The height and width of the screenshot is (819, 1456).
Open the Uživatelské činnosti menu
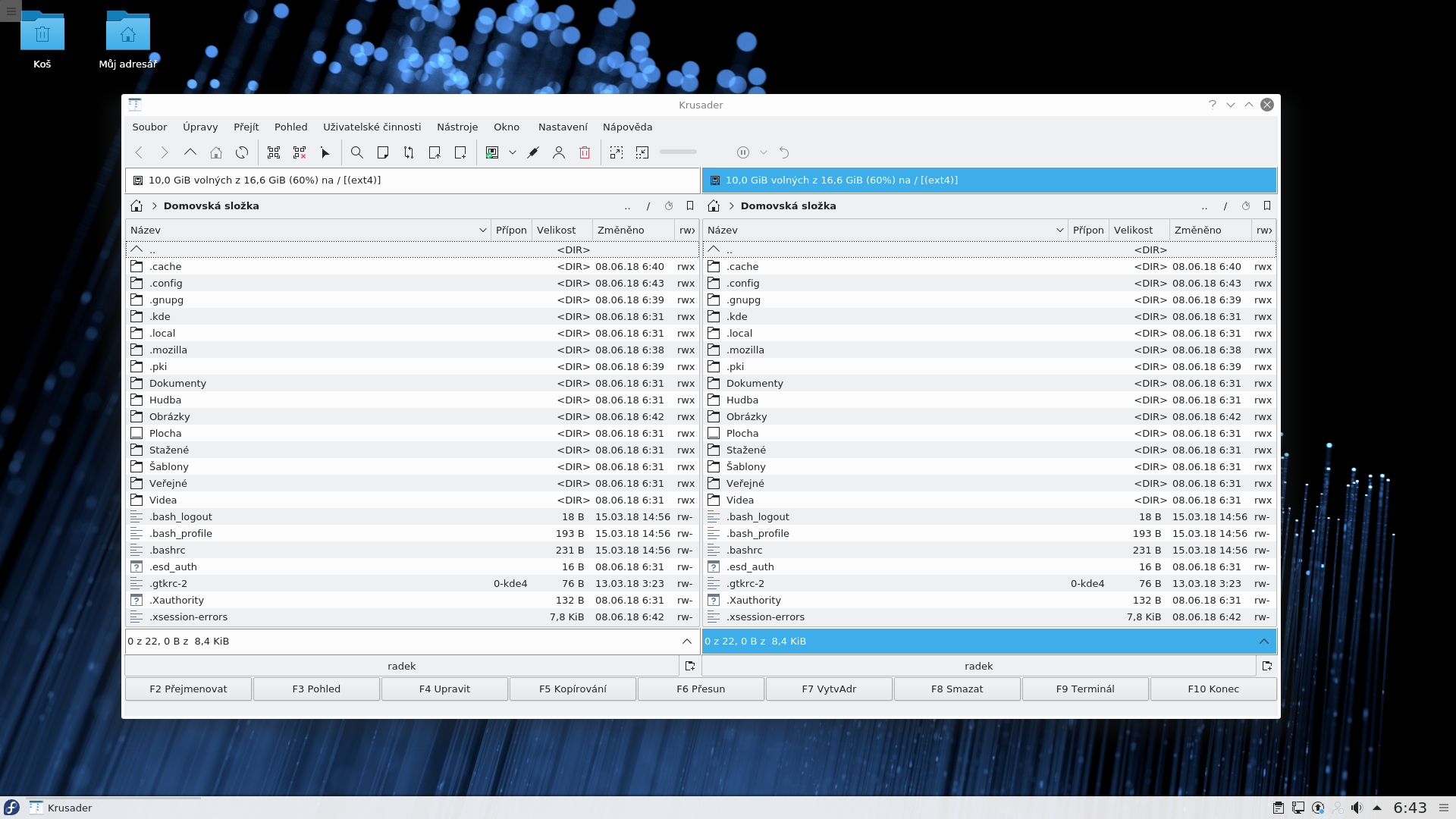pyautogui.click(x=372, y=127)
